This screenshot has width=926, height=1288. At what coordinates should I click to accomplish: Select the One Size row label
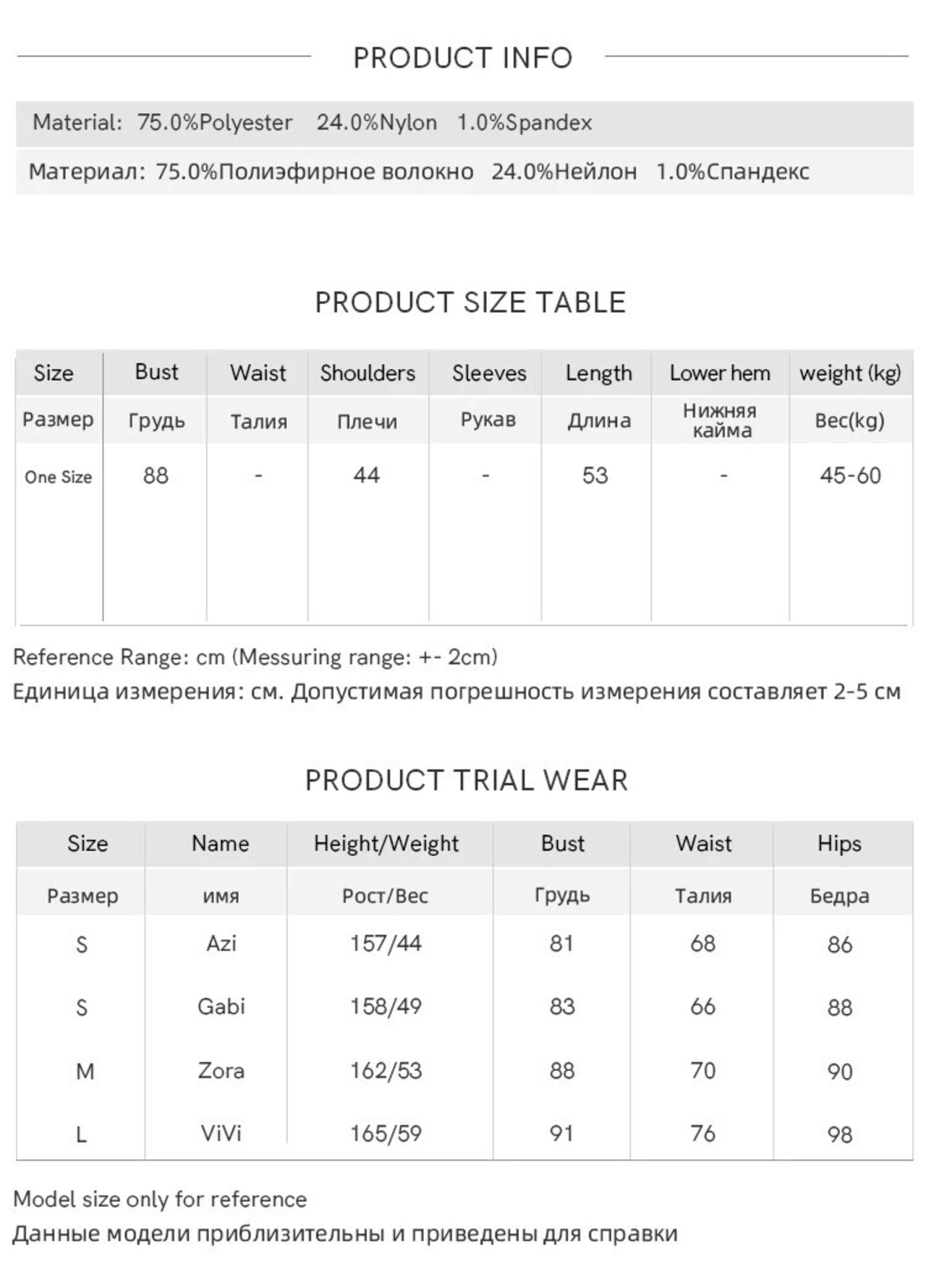coord(58,478)
